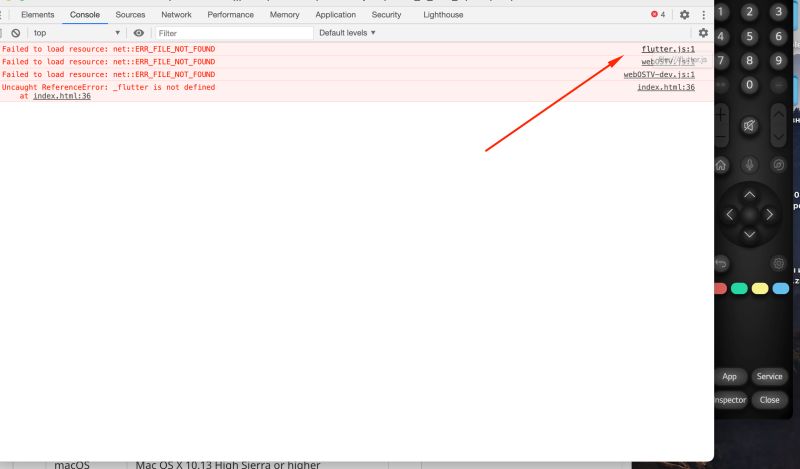800x469 pixels.
Task: Open the DevTools three-dot more menu
Action: [704, 15]
